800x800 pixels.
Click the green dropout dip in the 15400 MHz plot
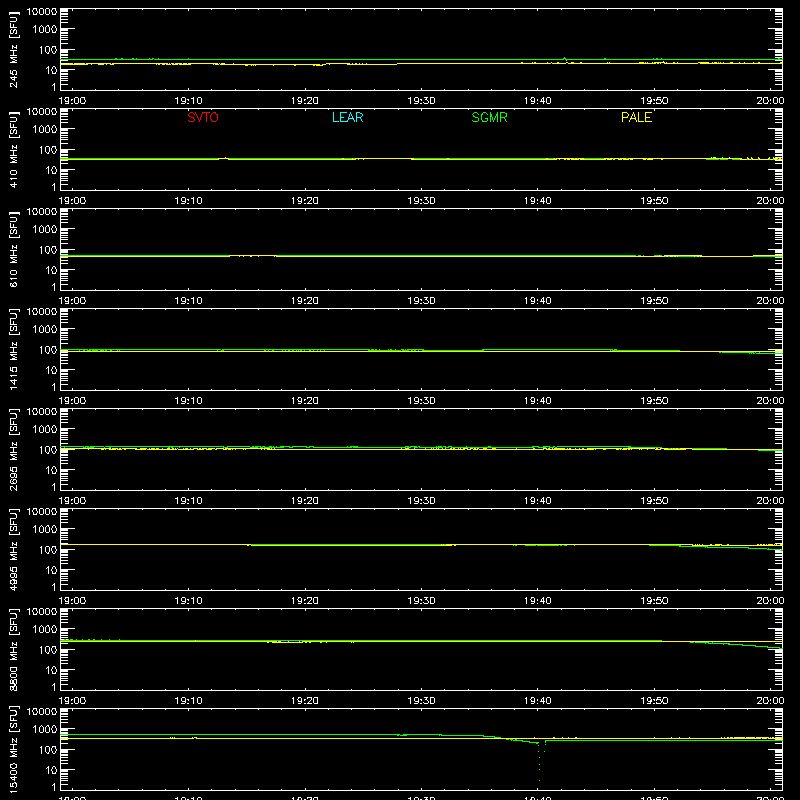point(540,761)
